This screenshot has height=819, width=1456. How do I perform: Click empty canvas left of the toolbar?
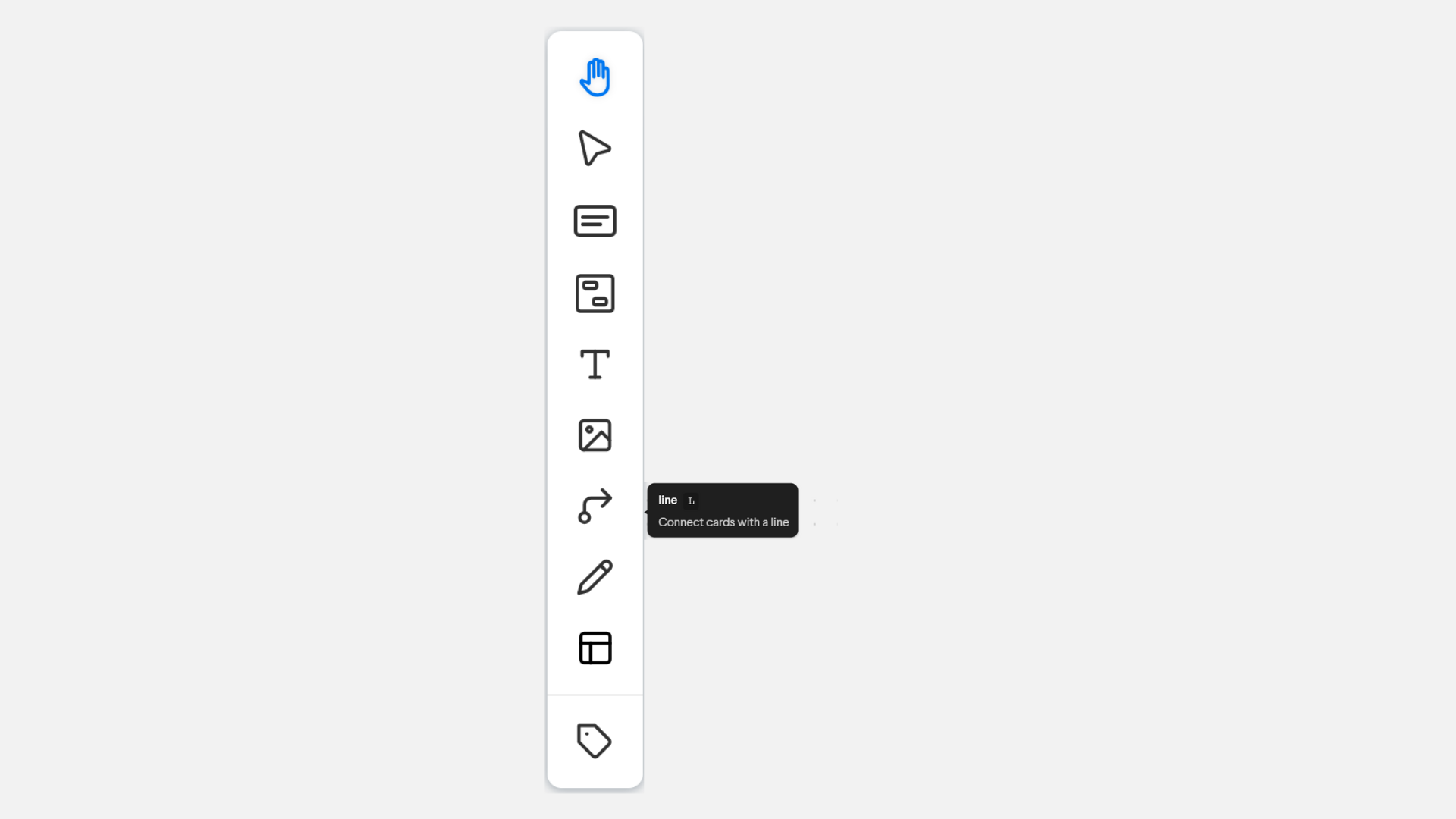tap(273, 409)
